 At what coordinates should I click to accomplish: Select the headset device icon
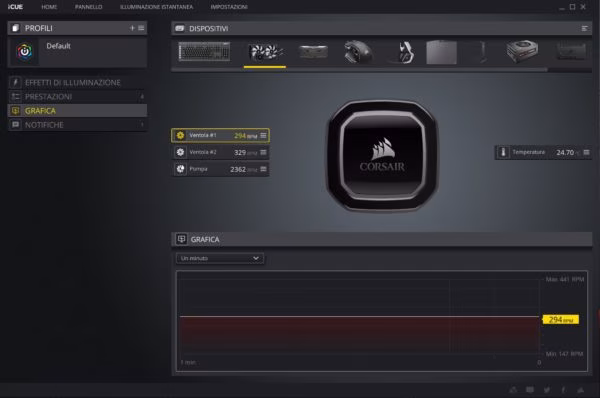pyautogui.click(x=404, y=52)
